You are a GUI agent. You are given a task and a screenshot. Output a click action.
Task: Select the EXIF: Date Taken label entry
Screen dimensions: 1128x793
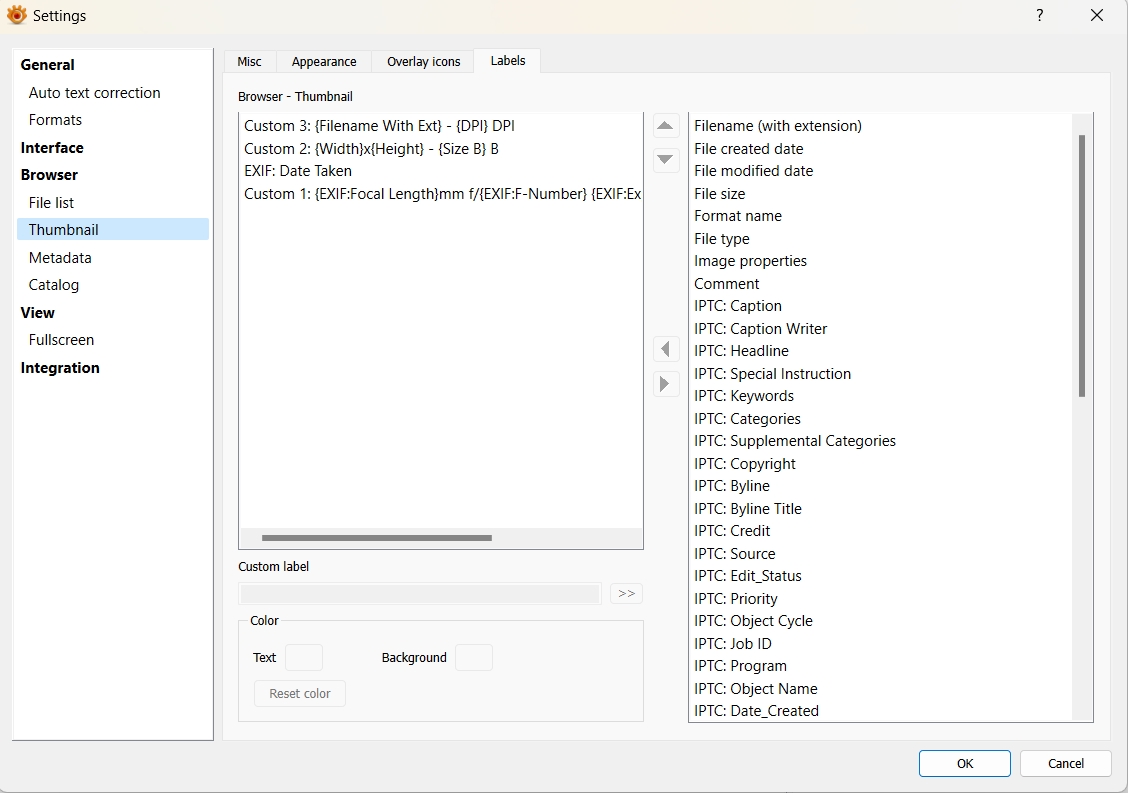tap(298, 171)
